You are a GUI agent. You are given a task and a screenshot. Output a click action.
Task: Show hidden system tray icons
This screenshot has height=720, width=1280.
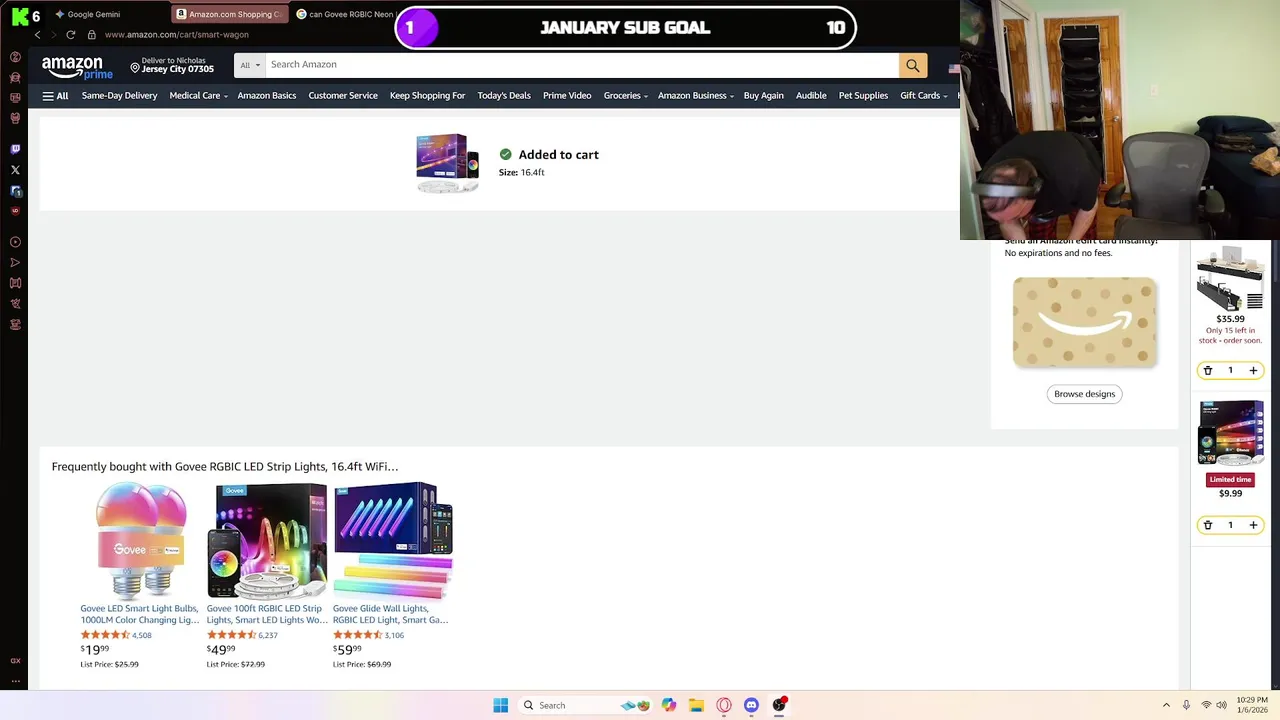tap(1166, 705)
